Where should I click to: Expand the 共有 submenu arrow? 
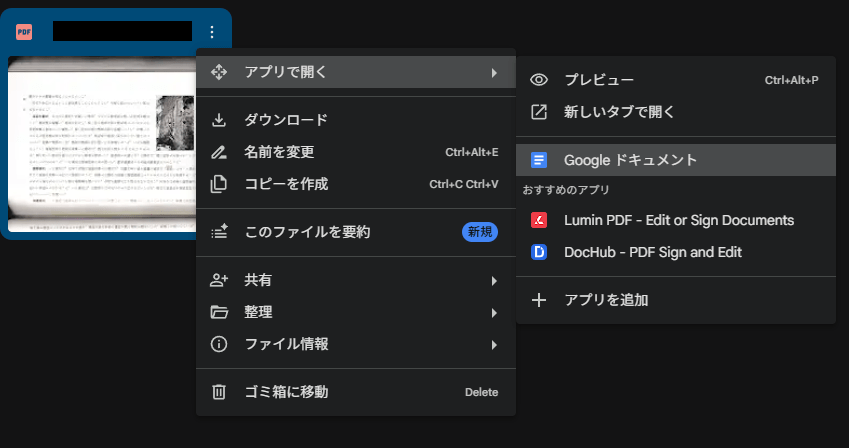(x=494, y=281)
